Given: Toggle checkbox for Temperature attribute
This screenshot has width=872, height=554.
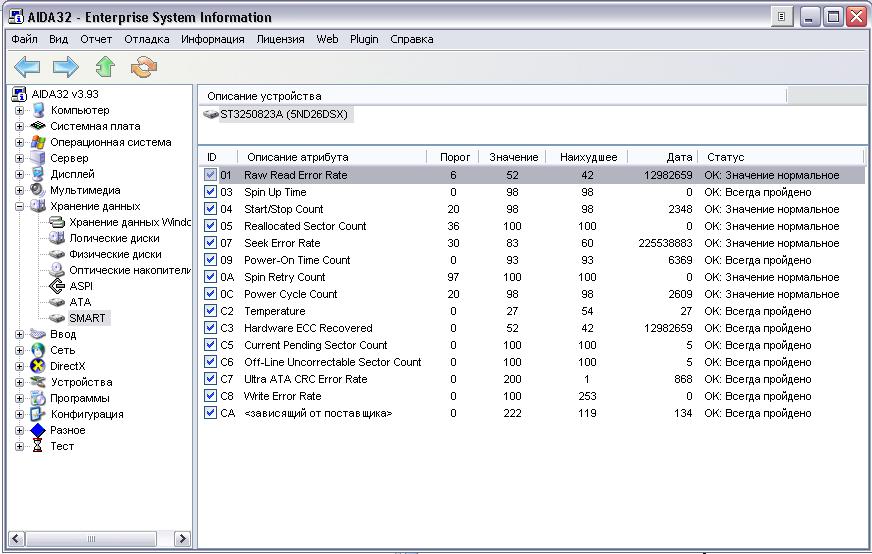Looking at the screenshot, I should 210,310.
